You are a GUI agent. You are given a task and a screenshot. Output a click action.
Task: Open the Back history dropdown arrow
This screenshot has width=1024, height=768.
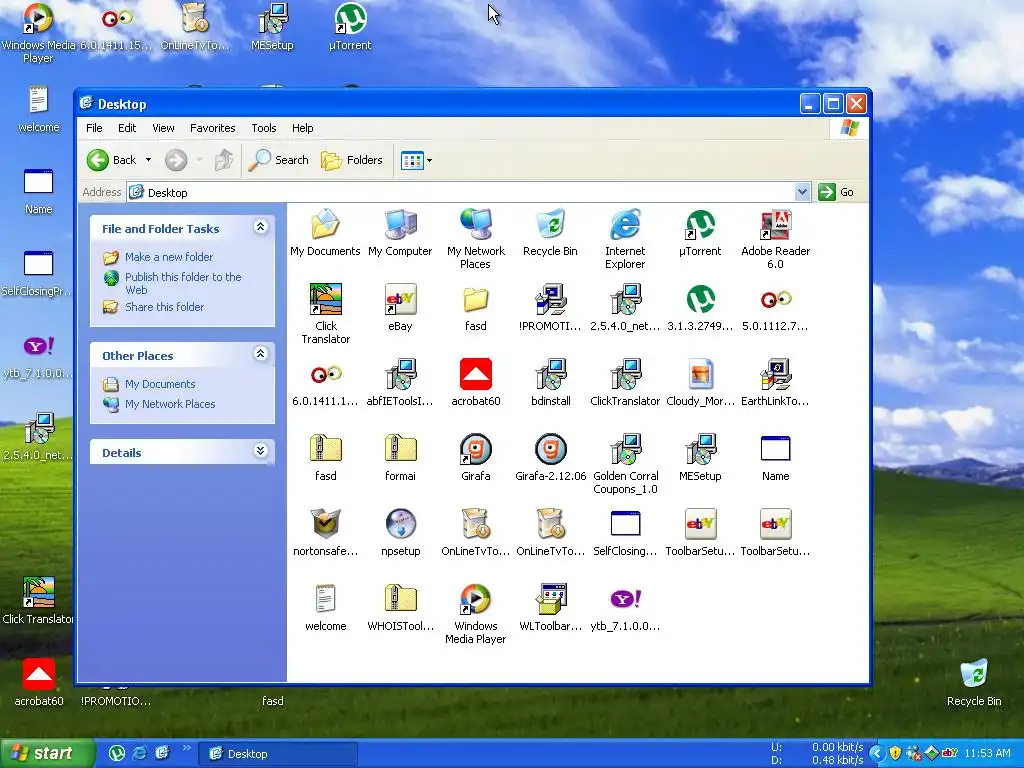tap(148, 160)
